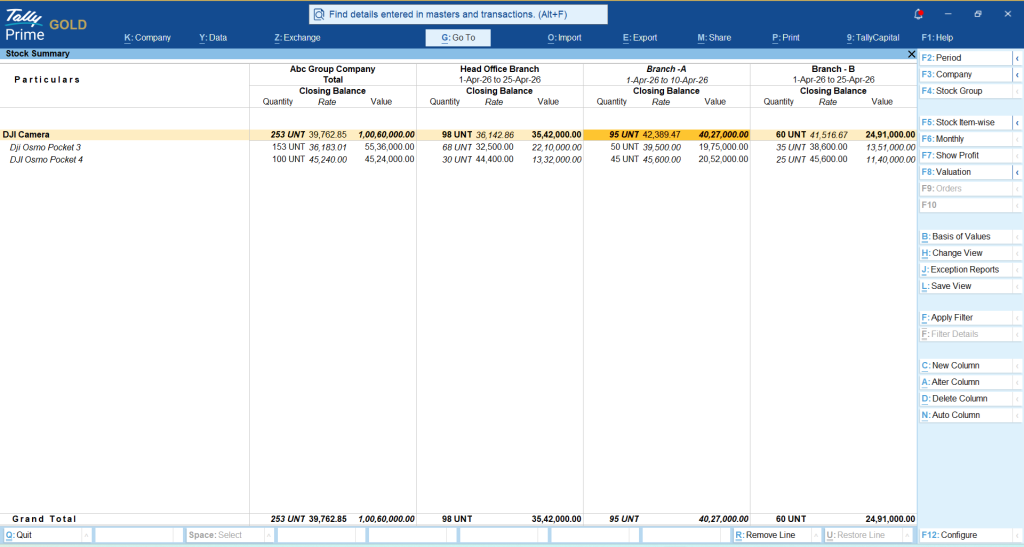Click F12: Configure button
The height and width of the screenshot is (547, 1024).
pos(966,535)
